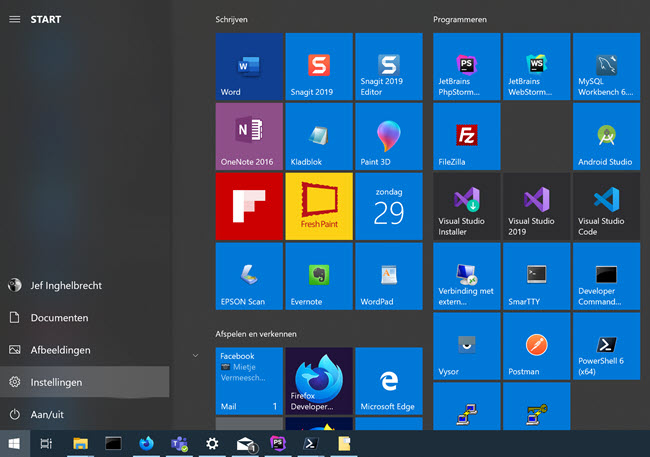Launch the WordPad tile
Image resolution: width=650 pixels, height=457 pixels.
point(389,276)
